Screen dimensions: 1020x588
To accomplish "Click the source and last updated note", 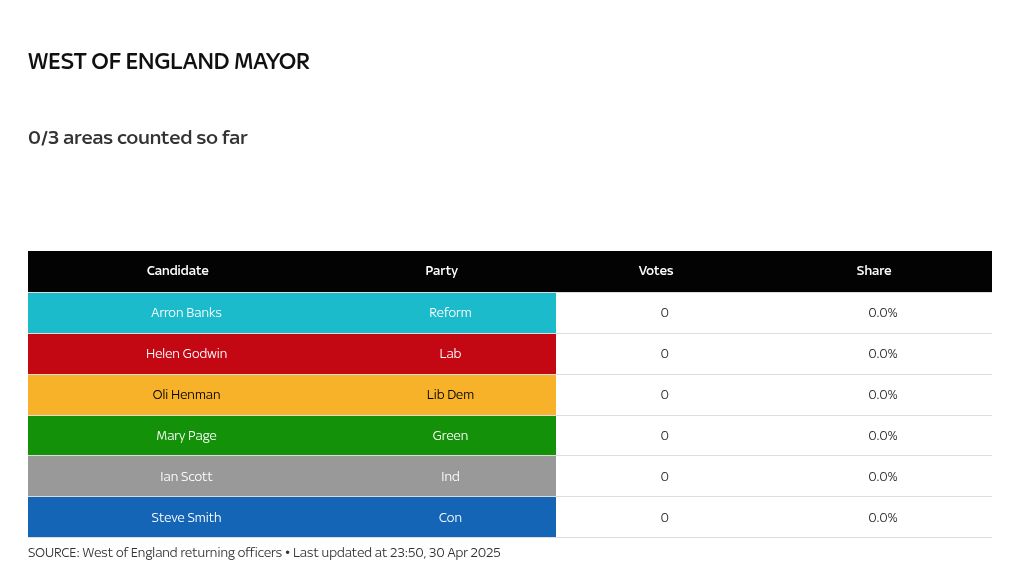I will point(264,553).
